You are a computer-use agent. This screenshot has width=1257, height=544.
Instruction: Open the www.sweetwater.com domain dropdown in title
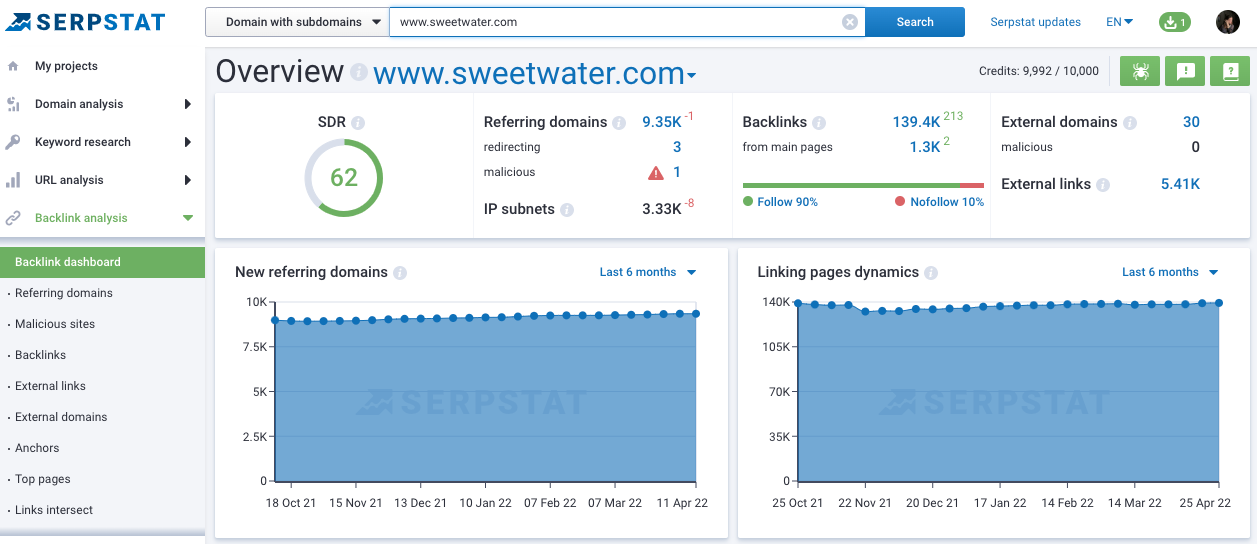click(535, 74)
